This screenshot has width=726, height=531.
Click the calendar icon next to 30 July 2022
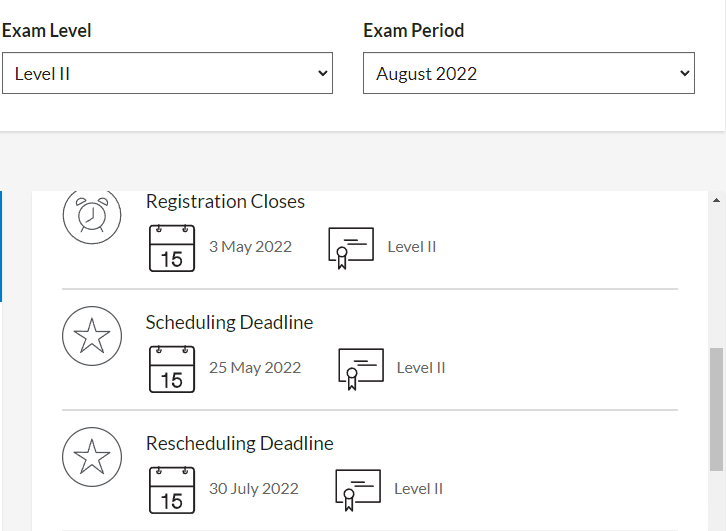click(x=172, y=490)
